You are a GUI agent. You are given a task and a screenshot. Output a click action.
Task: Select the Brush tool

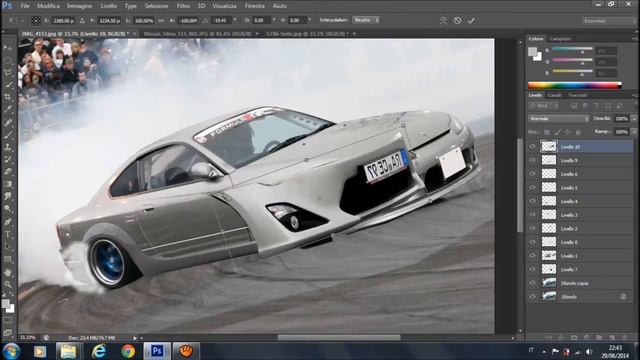coord(8,135)
